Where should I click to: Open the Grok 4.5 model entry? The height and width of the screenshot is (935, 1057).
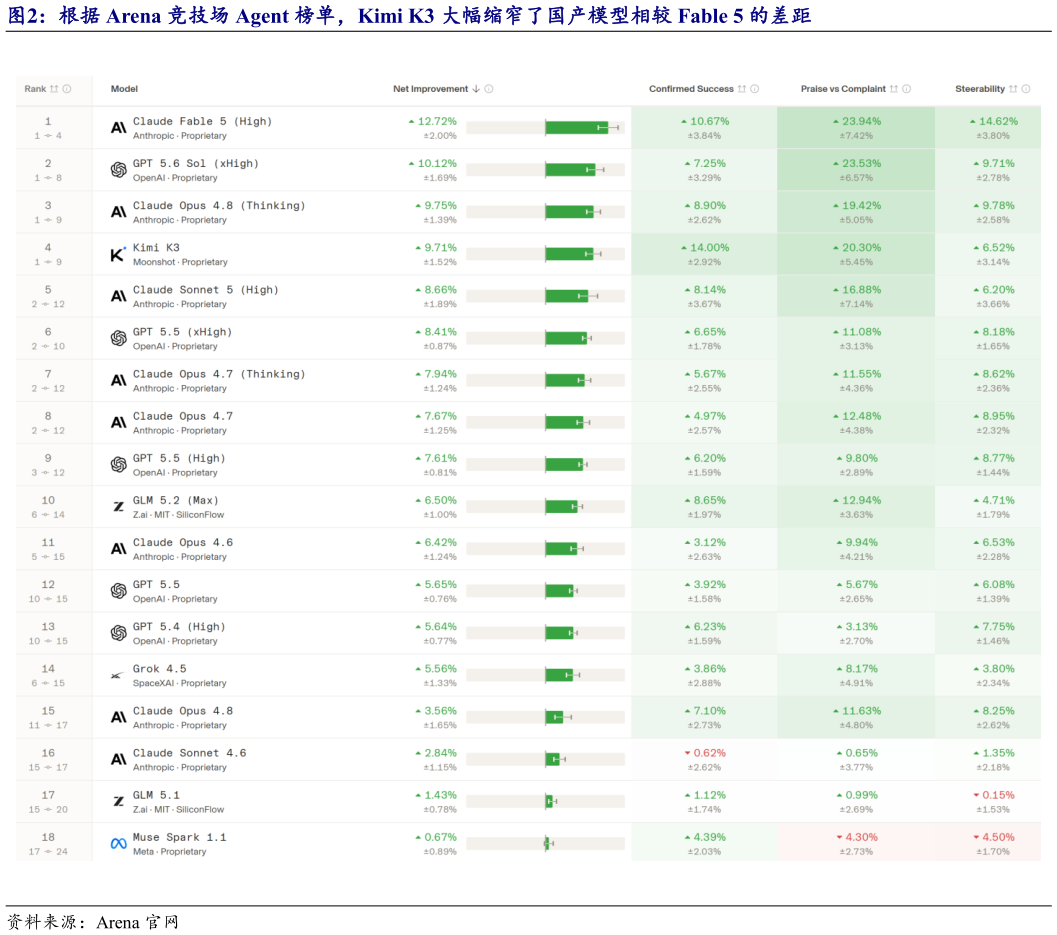point(160,669)
